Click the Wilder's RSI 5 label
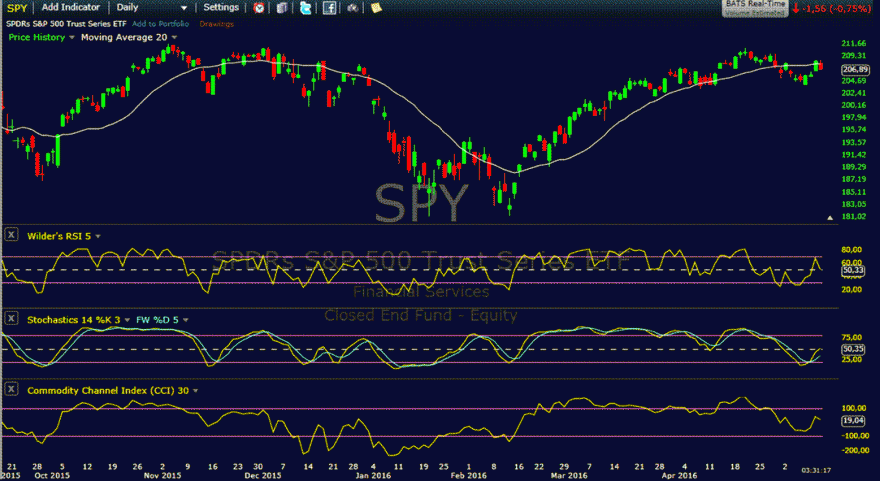 (59, 236)
